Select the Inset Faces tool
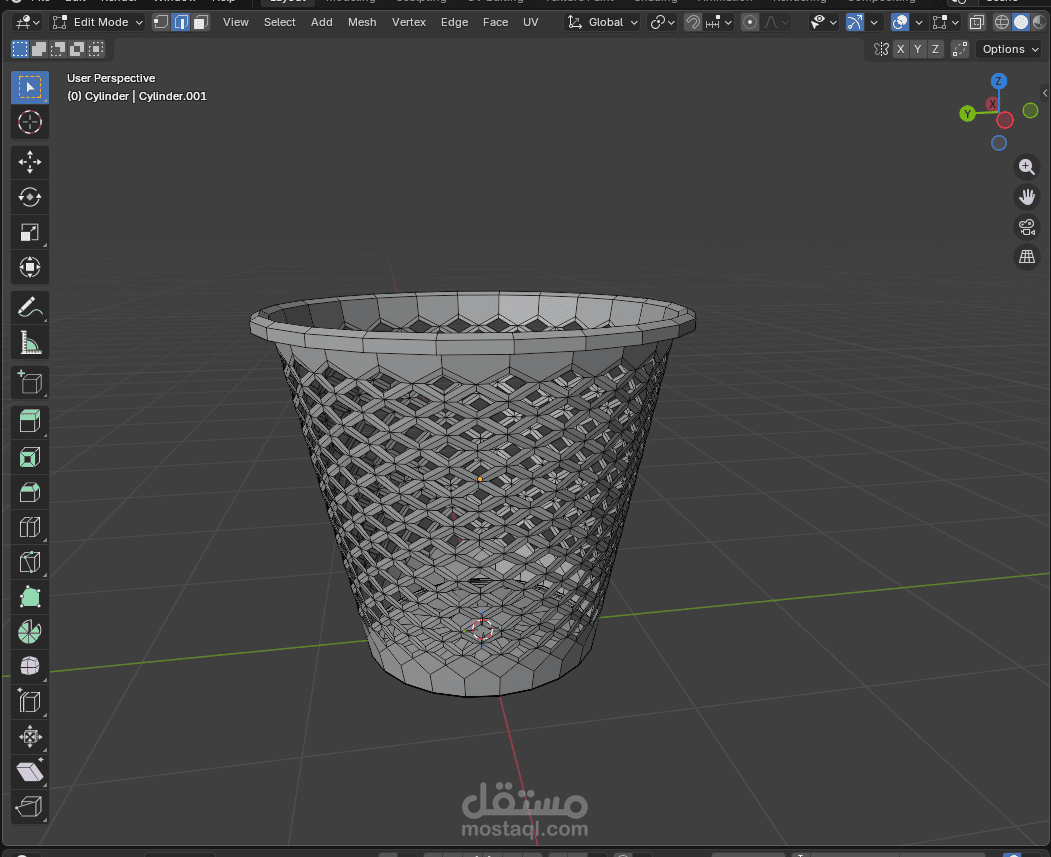This screenshot has height=857, width=1051. (x=30, y=458)
